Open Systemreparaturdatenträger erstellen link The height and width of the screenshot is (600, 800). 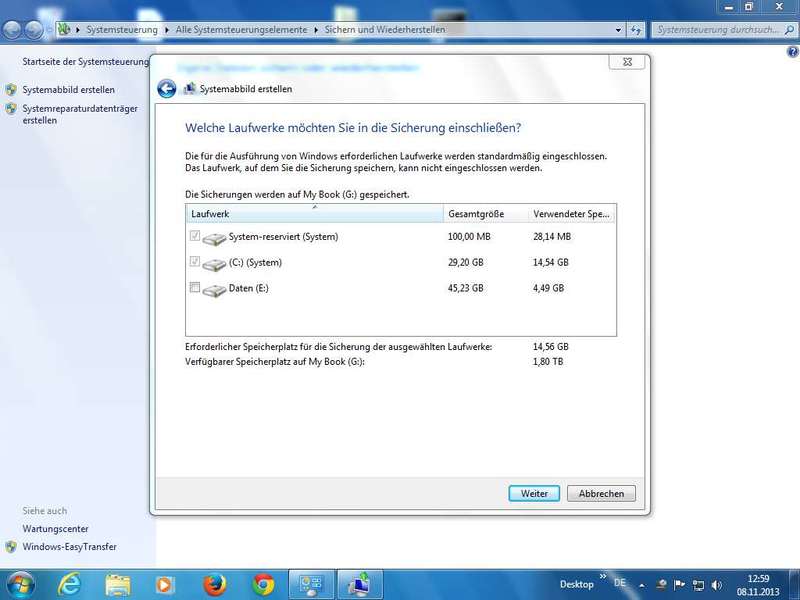pos(80,114)
